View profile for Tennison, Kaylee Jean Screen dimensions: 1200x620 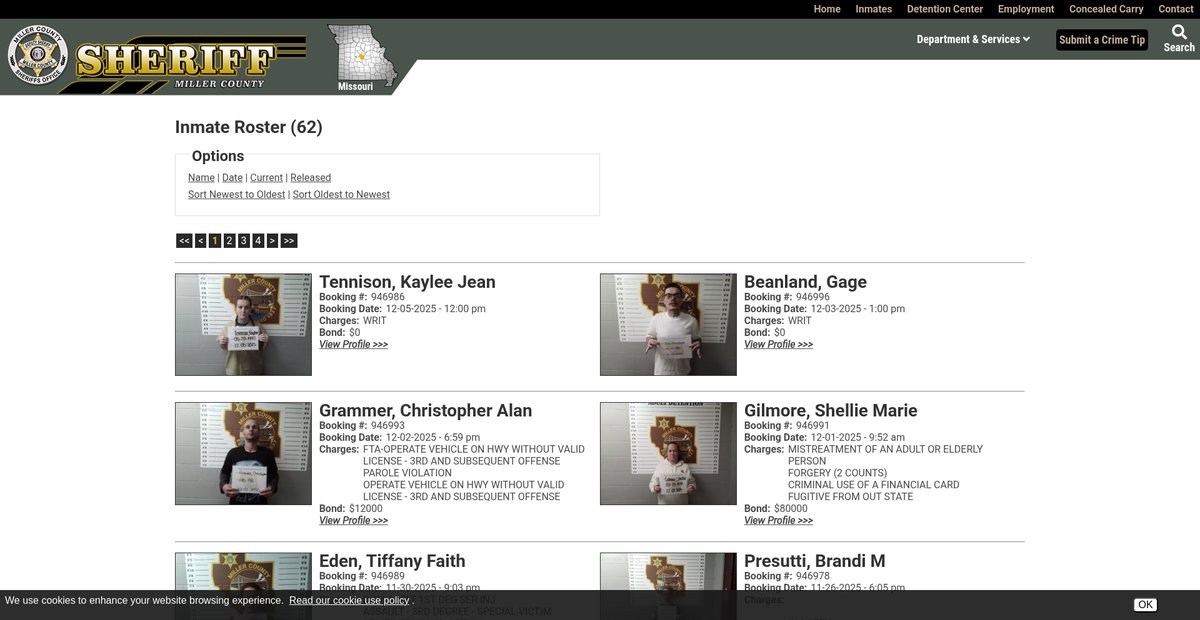(353, 345)
